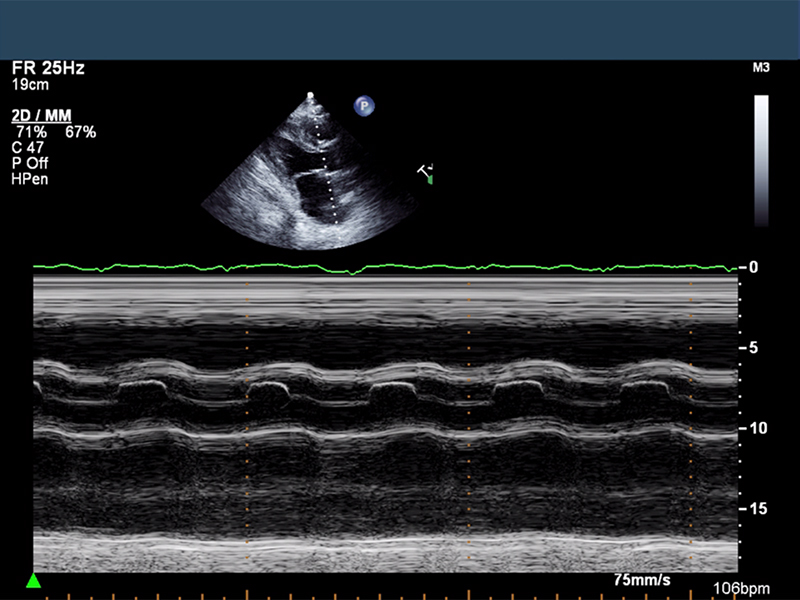Click the green triangle marker at bottom left
The width and height of the screenshot is (800, 600).
(x=33, y=581)
